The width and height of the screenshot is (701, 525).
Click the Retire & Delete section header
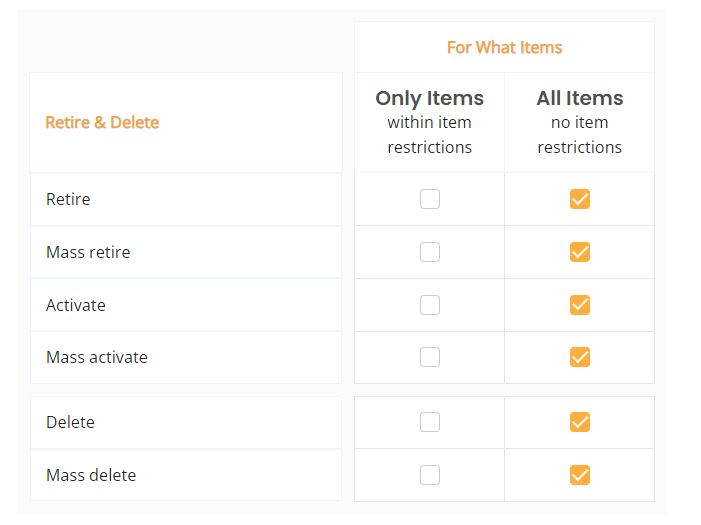click(102, 122)
